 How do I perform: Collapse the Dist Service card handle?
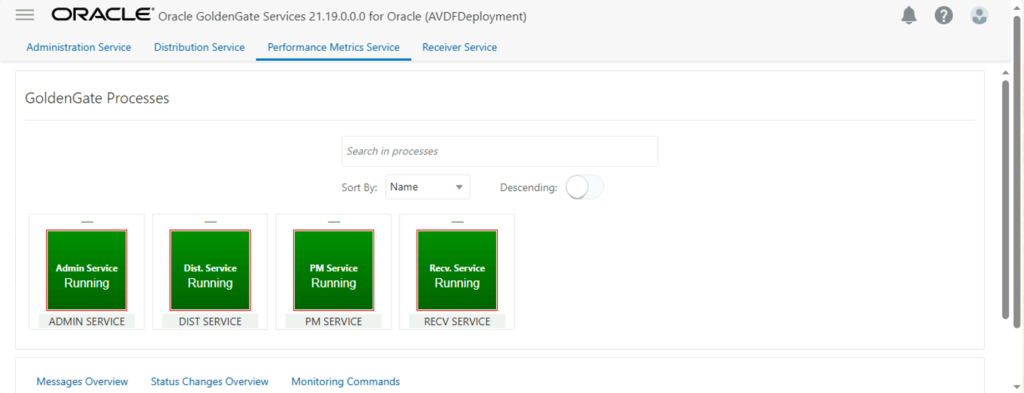[x=210, y=222]
